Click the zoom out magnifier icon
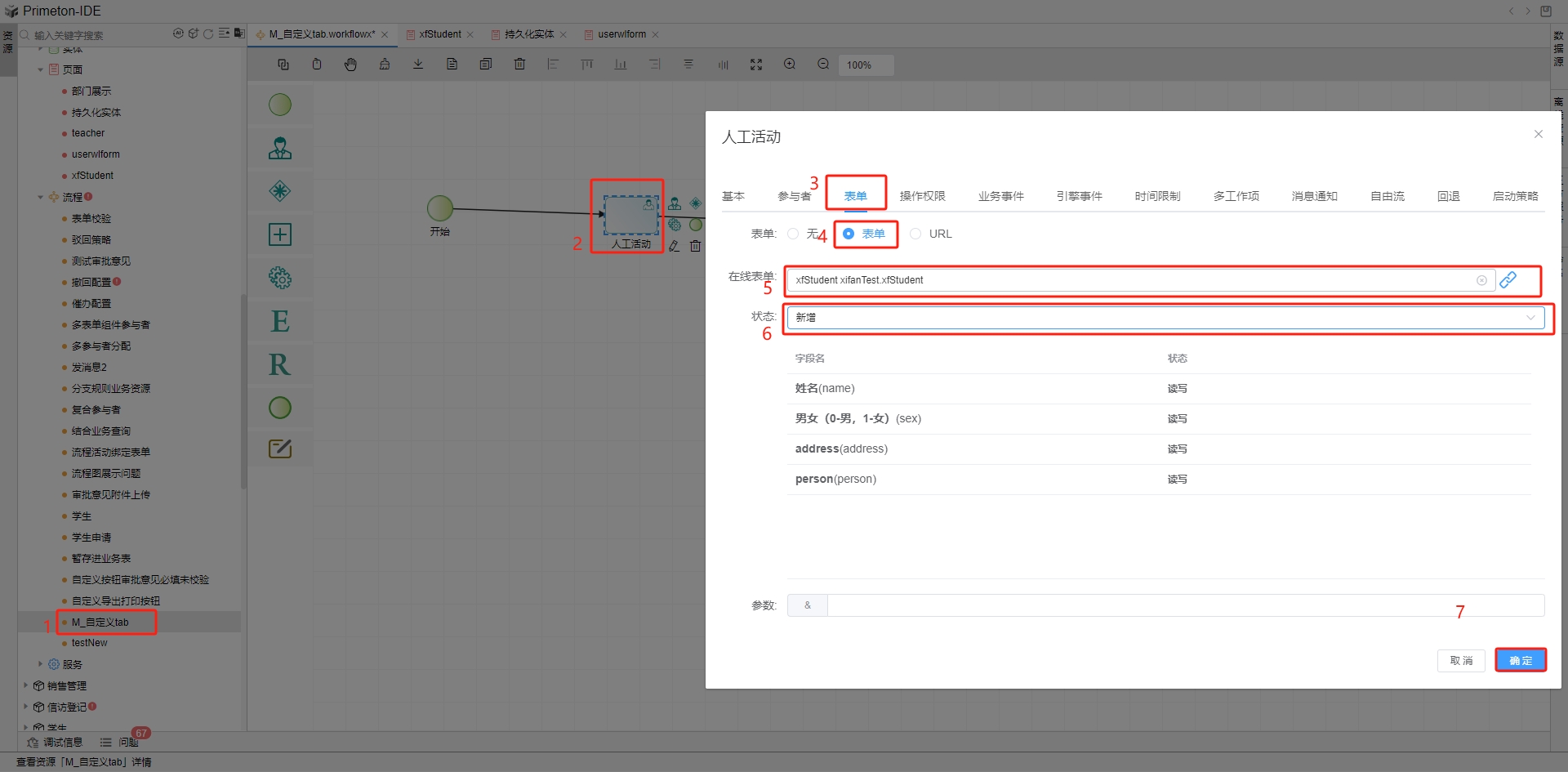The width and height of the screenshot is (1568, 772). pyautogui.click(x=823, y=65)
